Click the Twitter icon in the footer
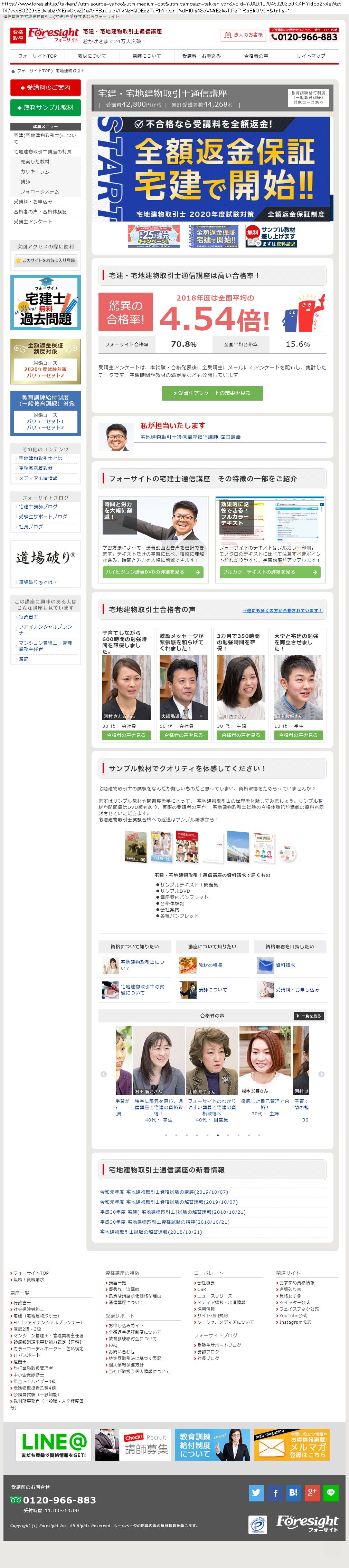This screenshot has height=1568, width=349. pyautogui.click(x=256, y=1492)
